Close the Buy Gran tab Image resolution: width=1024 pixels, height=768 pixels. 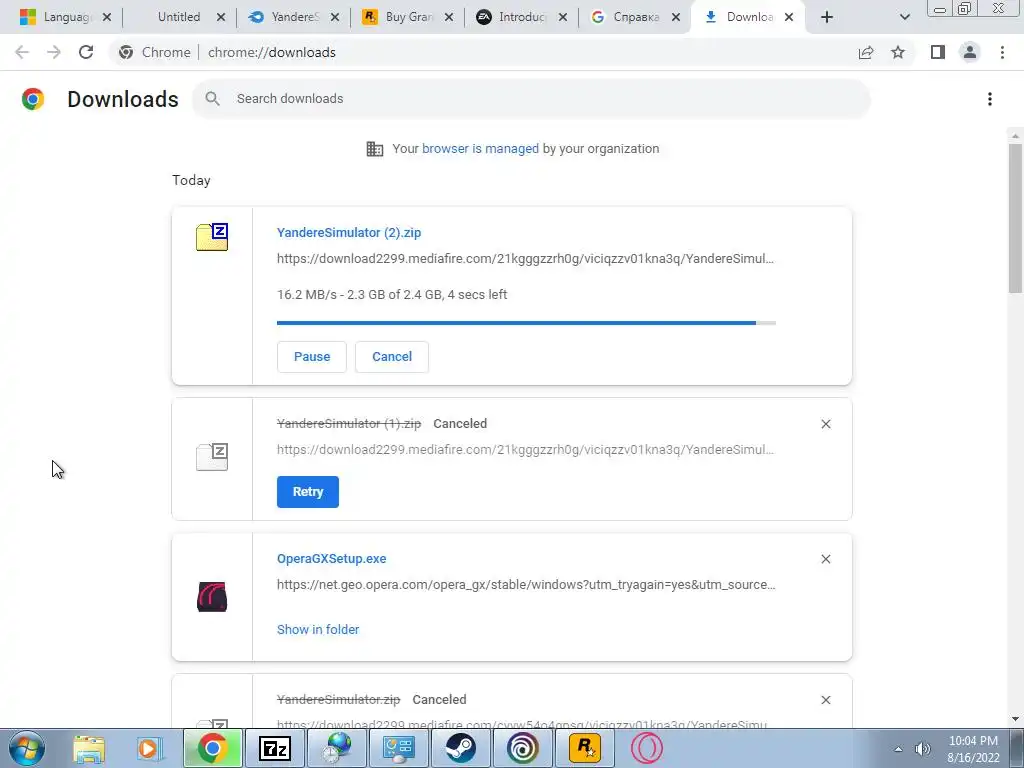(449, 17)
